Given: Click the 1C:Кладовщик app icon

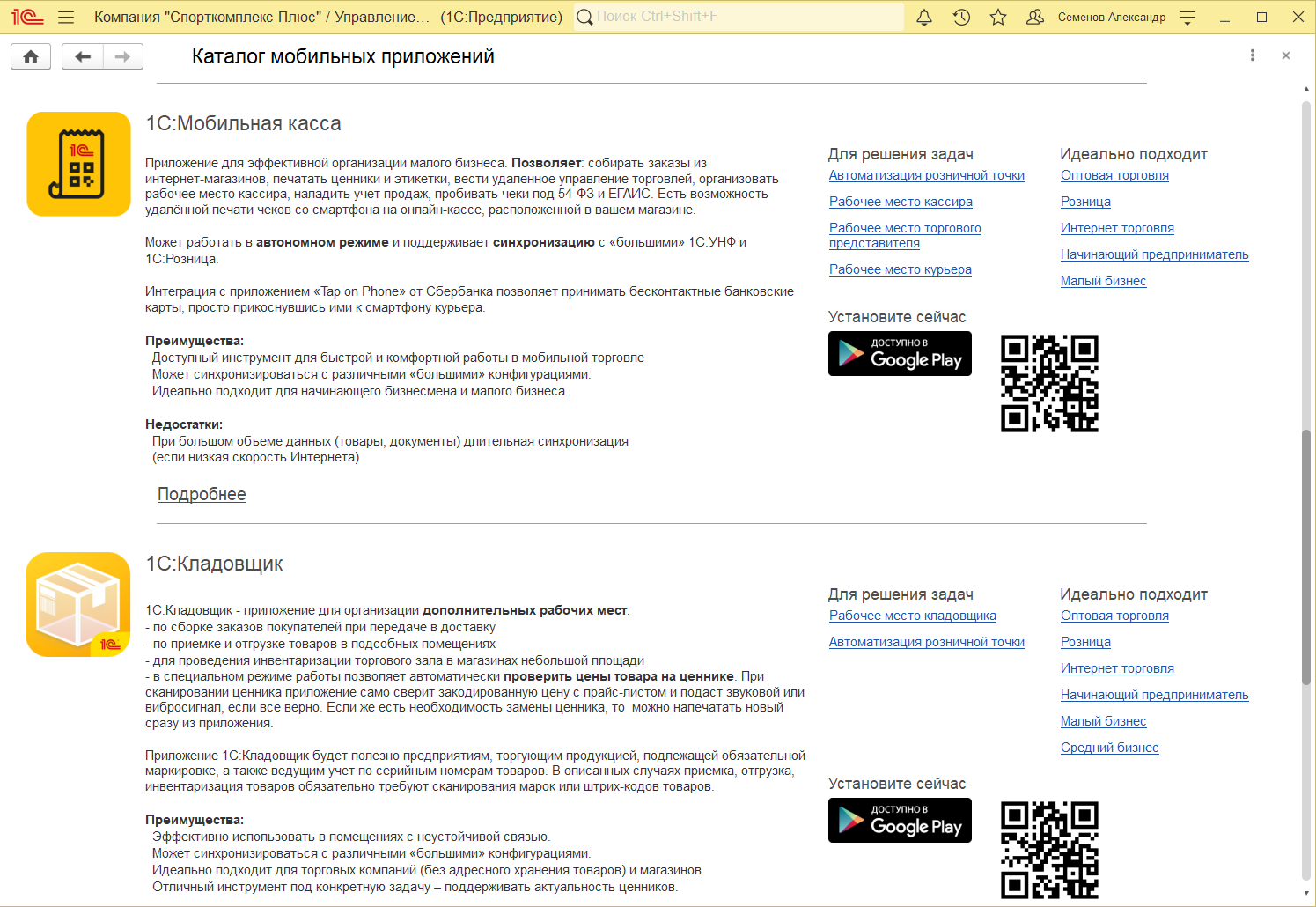Looking at the screenshot, I should (x=79, y=604).
